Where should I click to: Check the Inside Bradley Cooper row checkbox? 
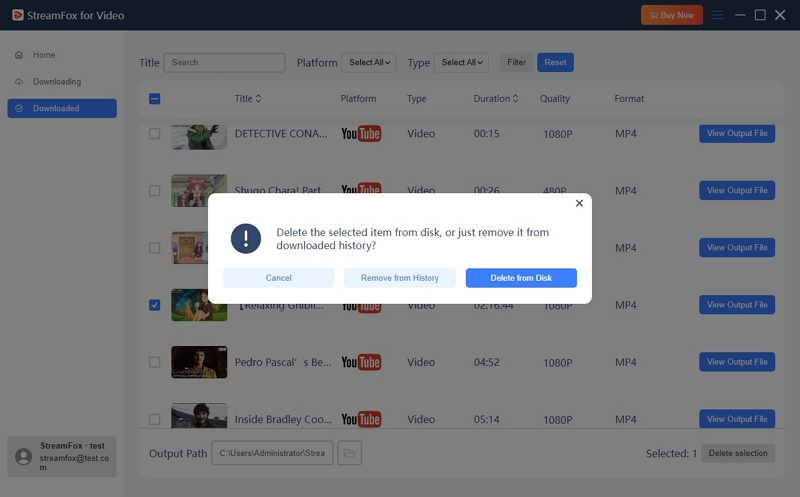[155, 419]
